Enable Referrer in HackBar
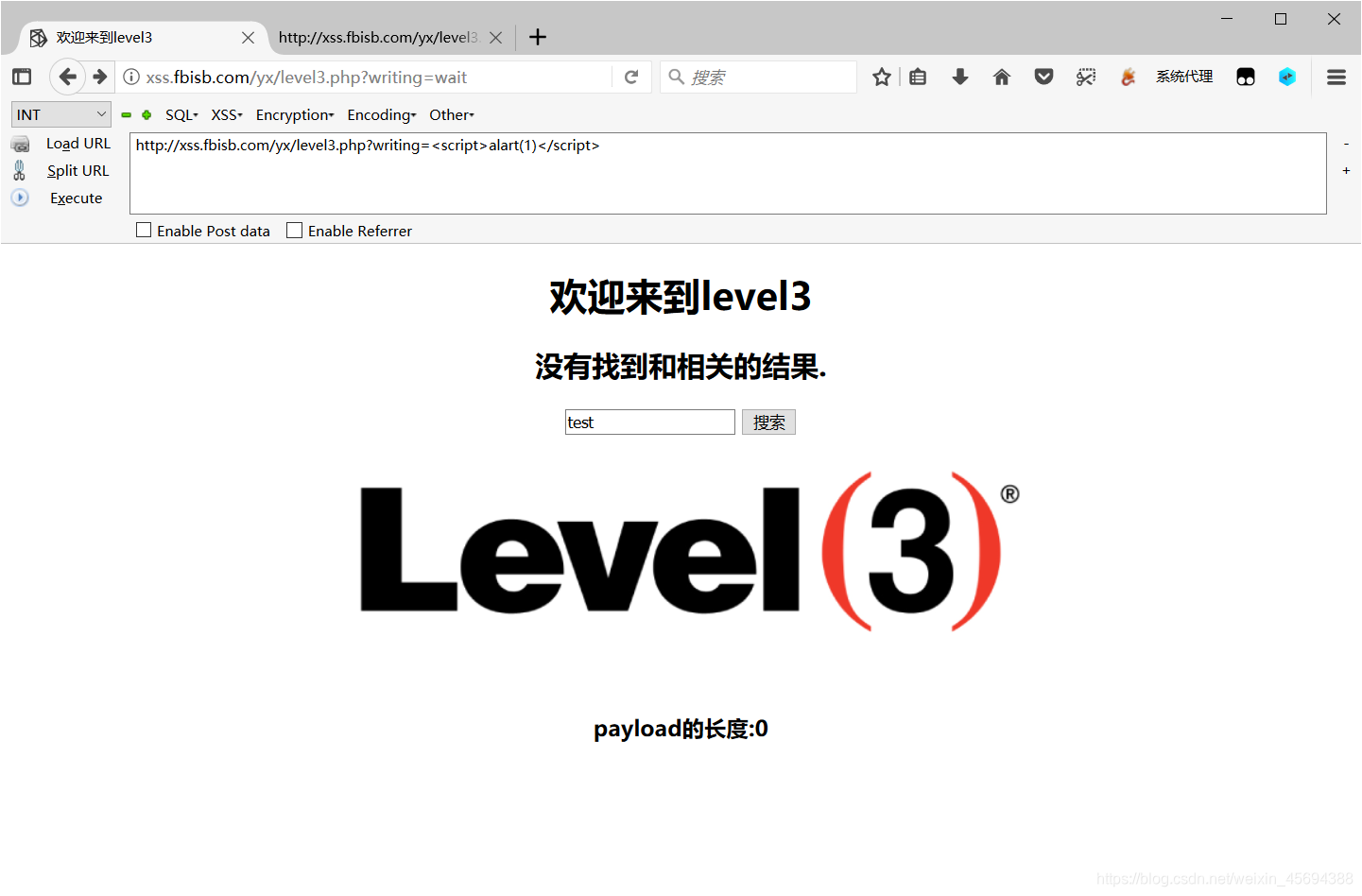This screenshot has width=1362, height=896. [x=294, y=230]
